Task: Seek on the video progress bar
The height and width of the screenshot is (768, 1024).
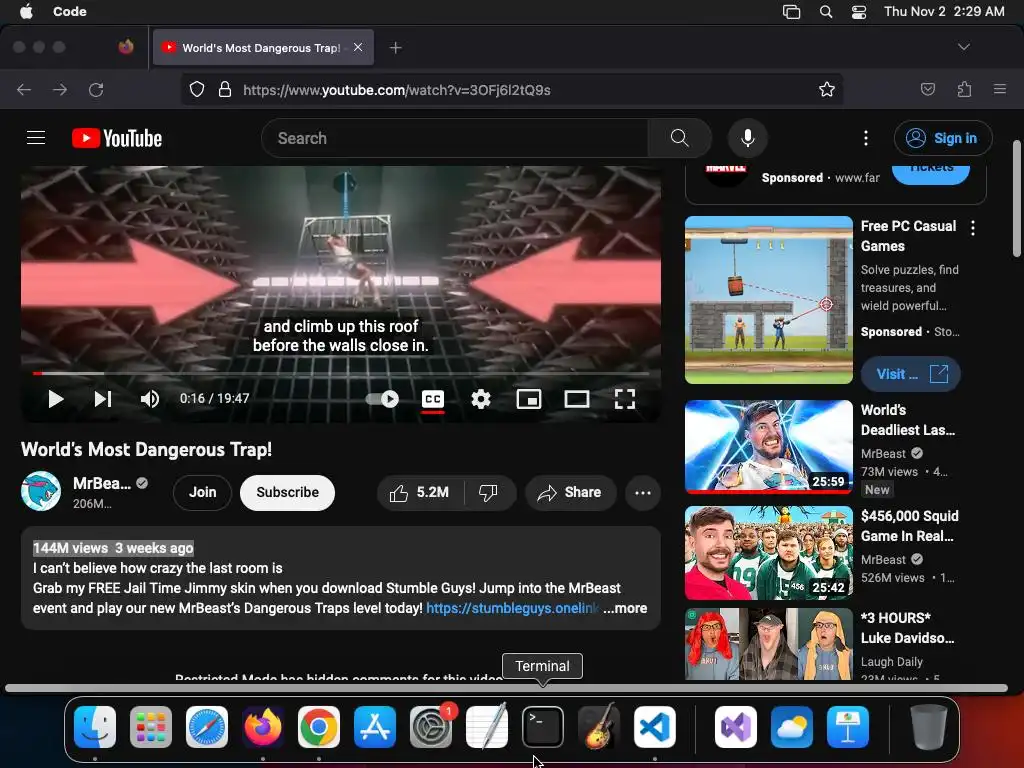Action: (341, 374)
